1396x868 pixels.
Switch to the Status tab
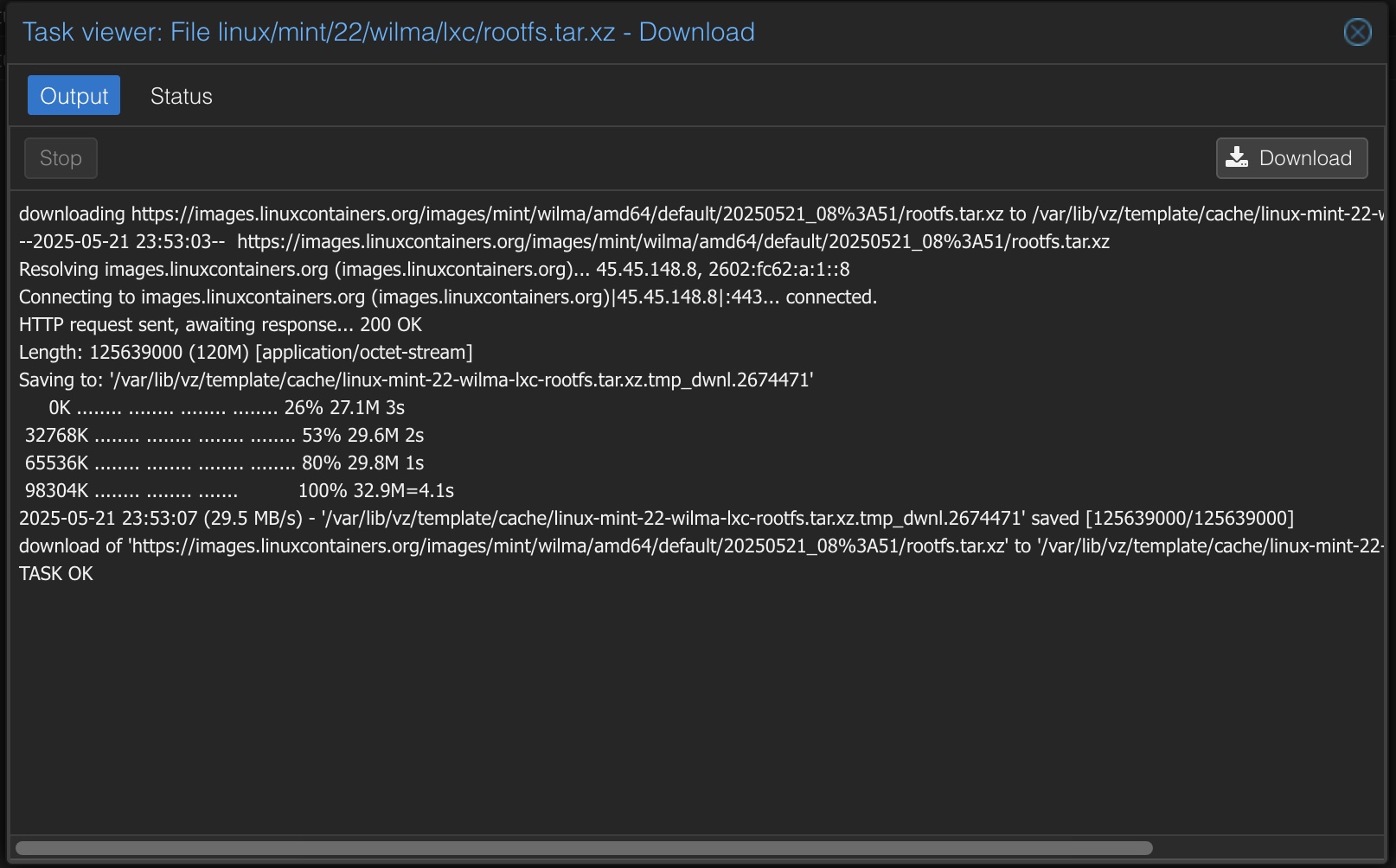click(181, 96)
